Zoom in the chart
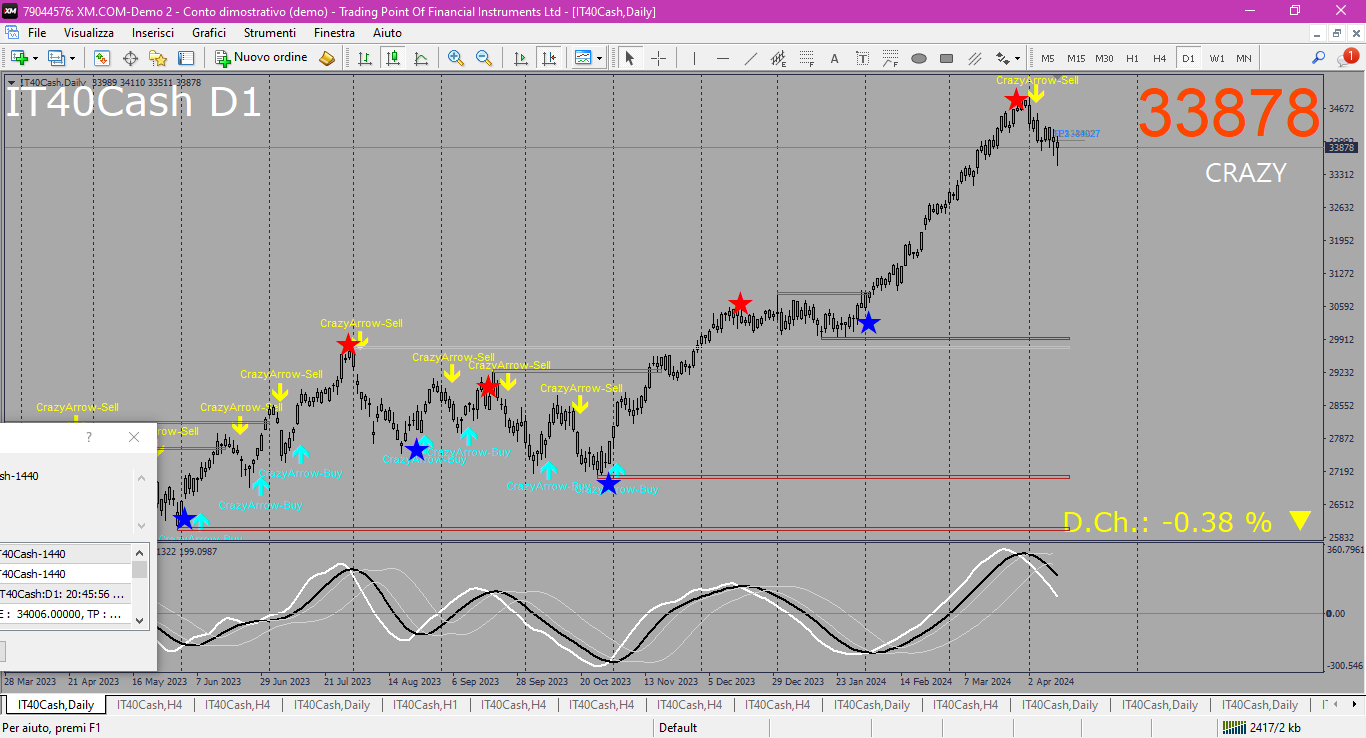The image size is (1366, 738). pyautogui.click(x=456, y=58)
